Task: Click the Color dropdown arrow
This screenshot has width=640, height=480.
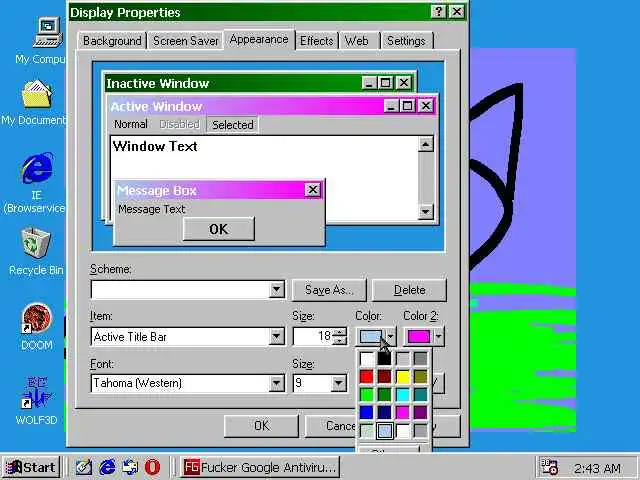Action: [390, 336]
